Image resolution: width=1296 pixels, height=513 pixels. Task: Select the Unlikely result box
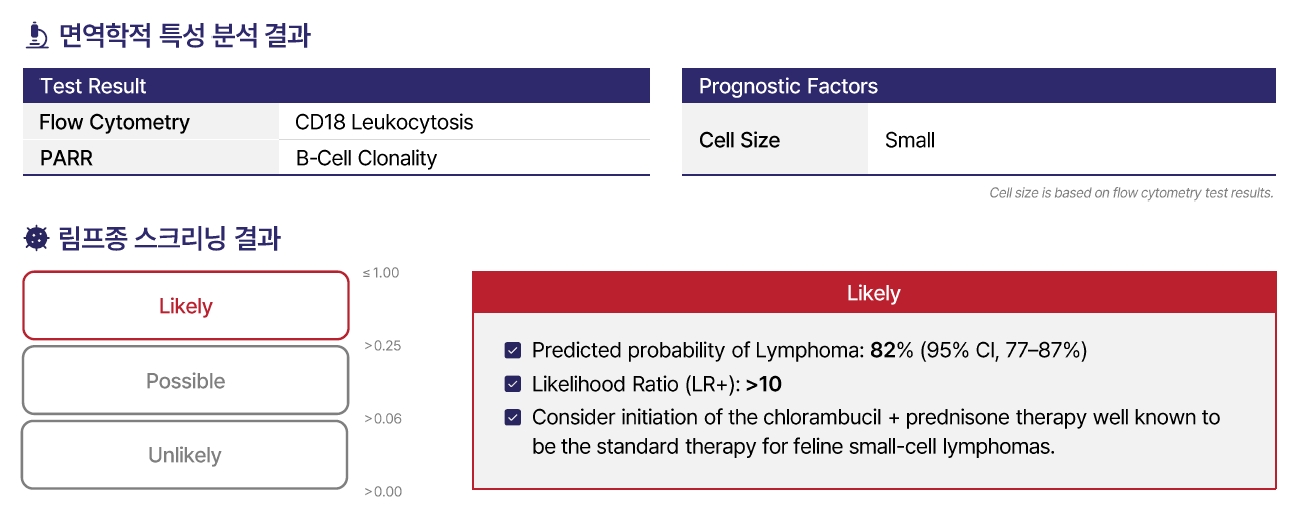(186, 455)
